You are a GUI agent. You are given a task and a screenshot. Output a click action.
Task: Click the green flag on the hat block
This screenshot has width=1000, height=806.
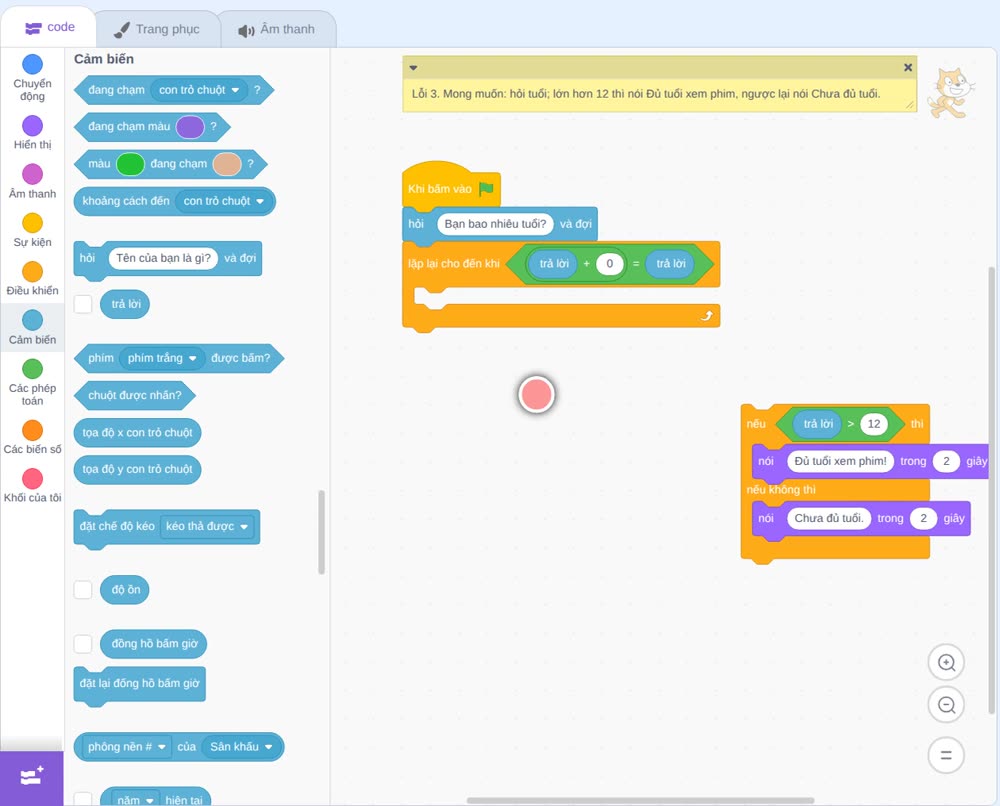point(487,189)
